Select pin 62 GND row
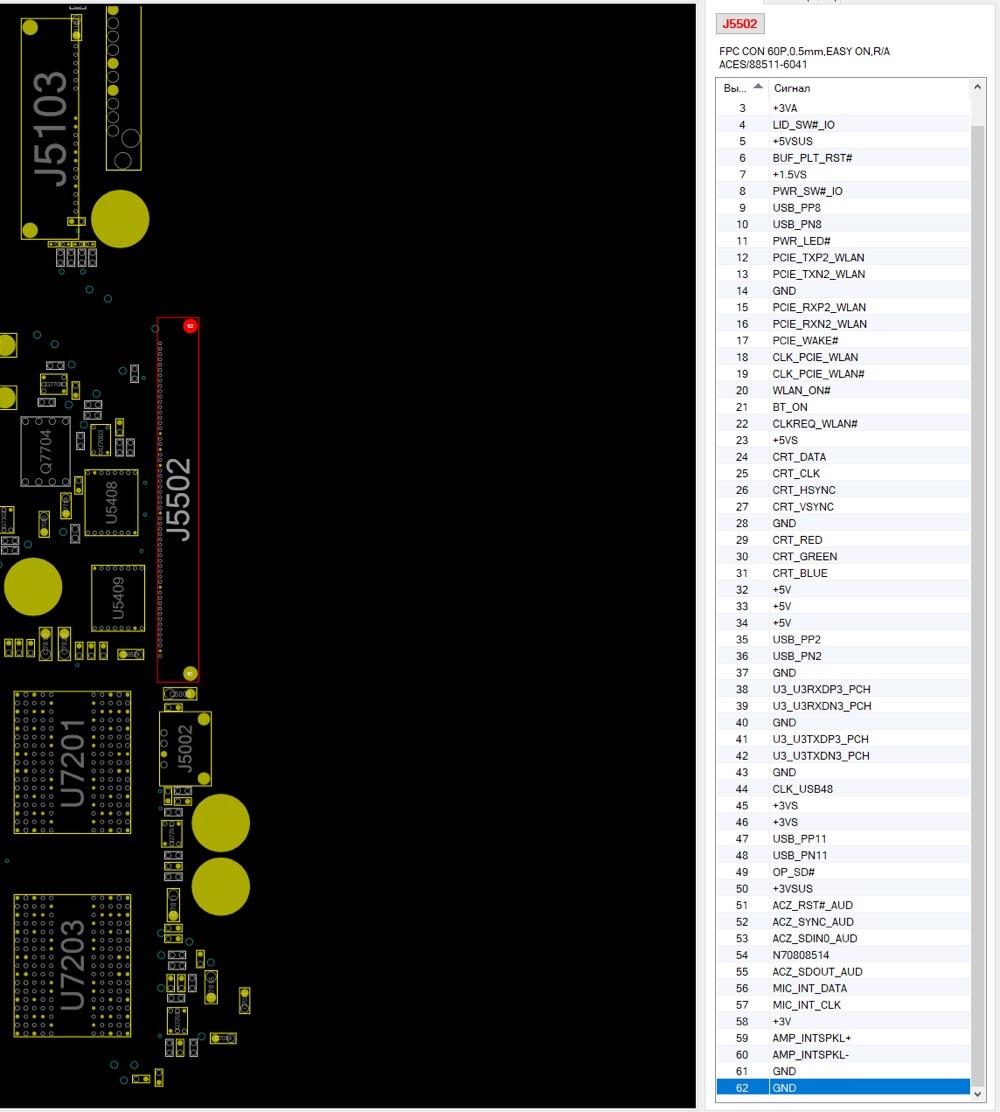This screenshot has height=1112, width=1000. tap(843, 1087)
